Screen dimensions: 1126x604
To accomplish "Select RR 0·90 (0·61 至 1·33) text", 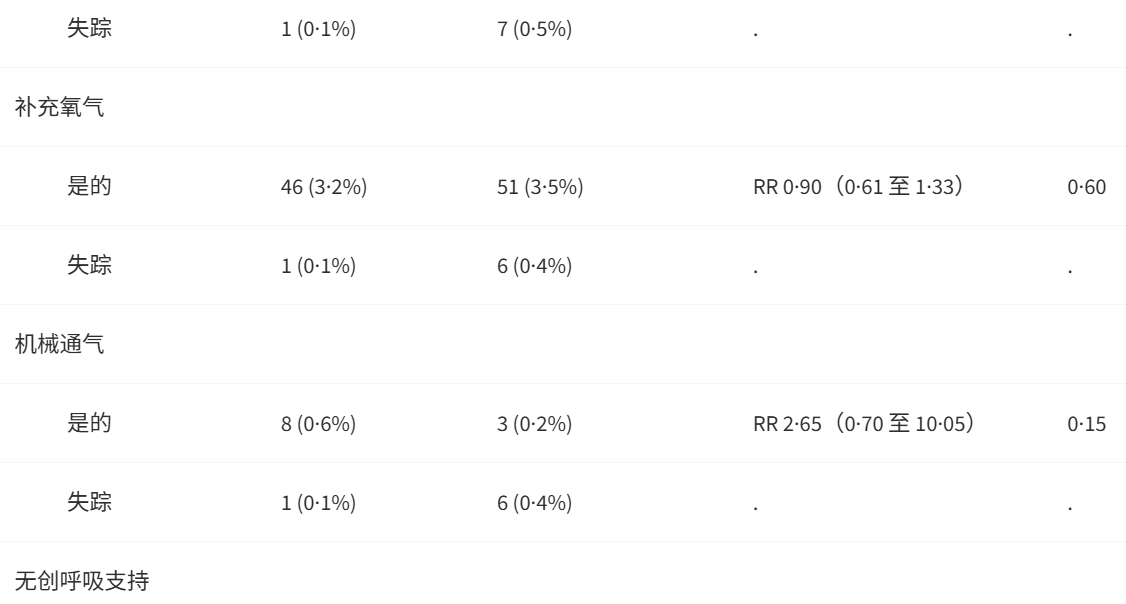I will (858, 187).
